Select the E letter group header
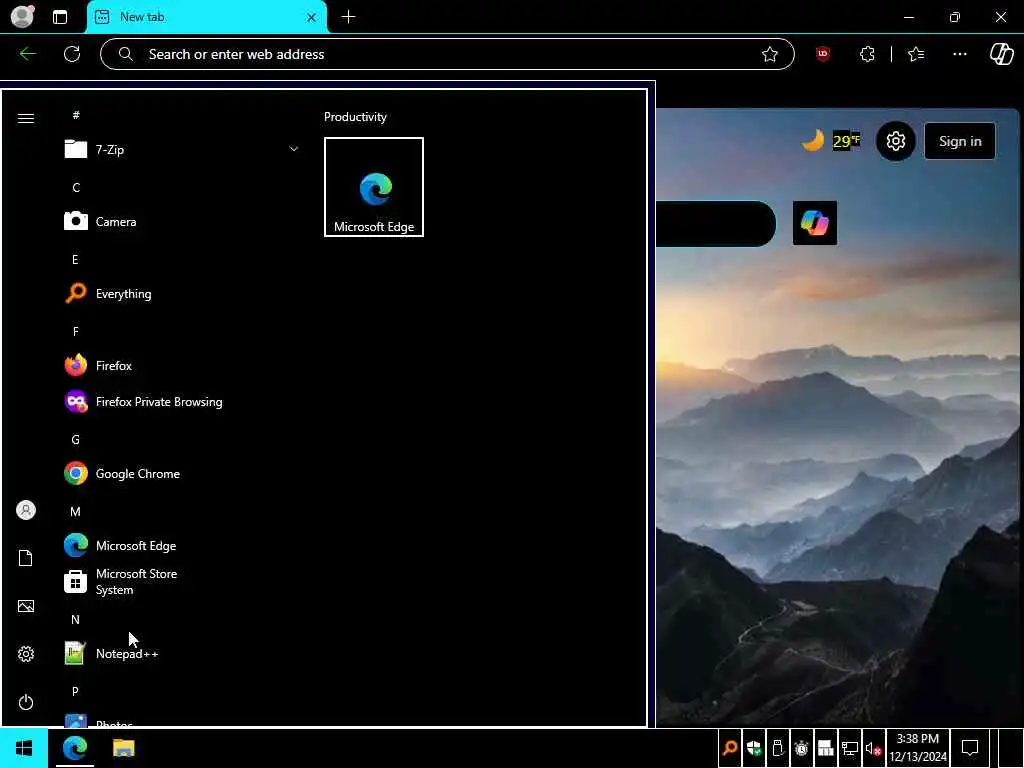Viewport: 1024px width, 768px height. pyautogui.click(x=75, y=259)
